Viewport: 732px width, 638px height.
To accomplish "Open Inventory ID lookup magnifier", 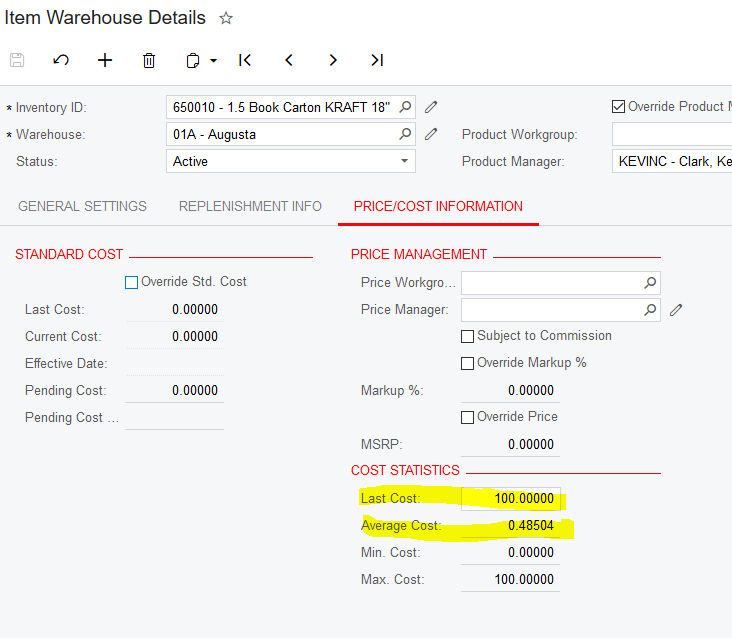I will (x=405, y=107).
